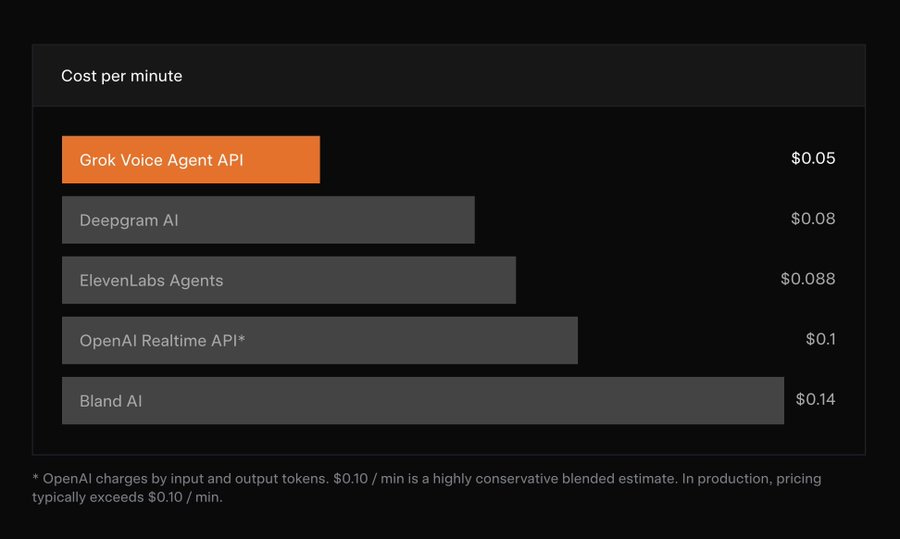Click the $0.14 price value
Image resolution: width=900 pixels, height=539 pixels.
815,400
